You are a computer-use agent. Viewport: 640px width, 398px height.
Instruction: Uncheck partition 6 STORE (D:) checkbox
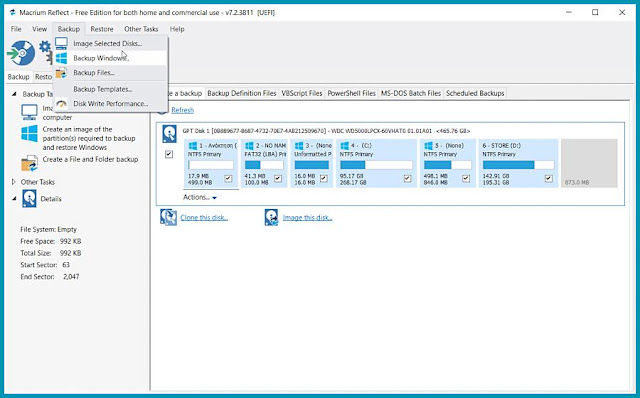click(x=549, y=178)
